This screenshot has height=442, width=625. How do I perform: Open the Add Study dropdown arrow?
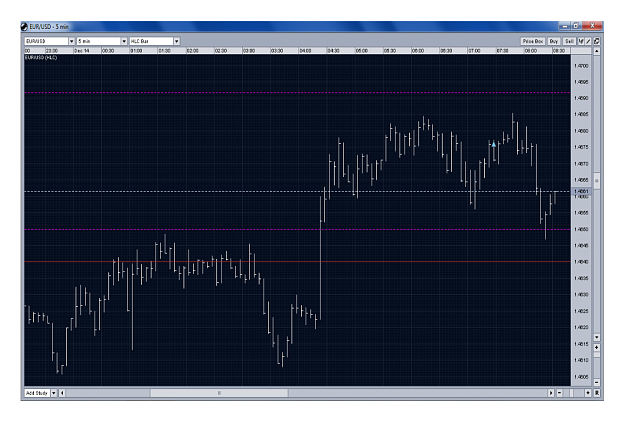point(54,393)
